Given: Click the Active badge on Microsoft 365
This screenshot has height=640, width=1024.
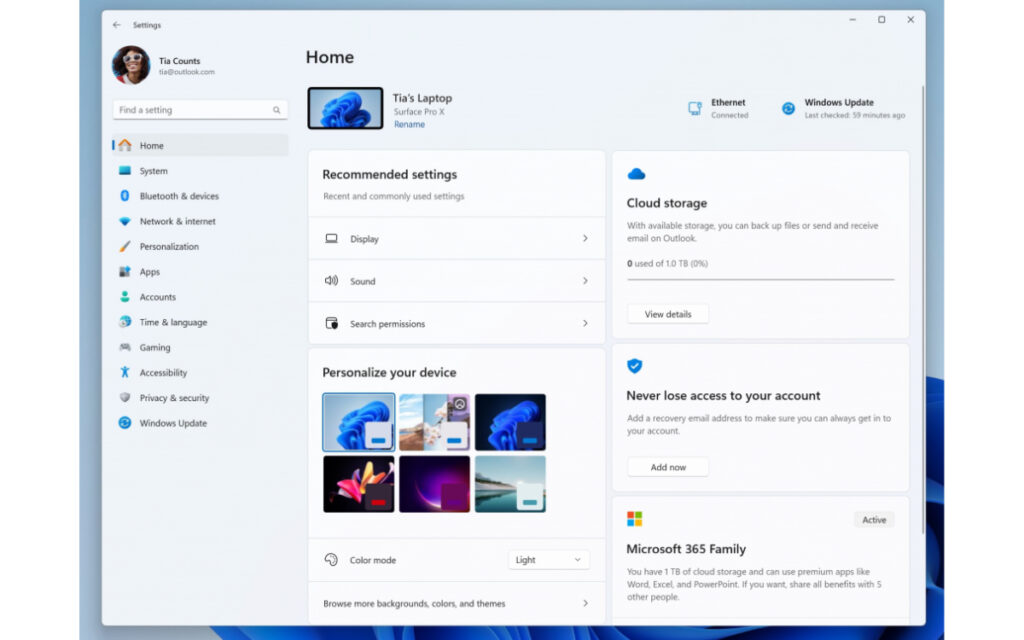Looking at the screenshot, I should (x=874, y=520).
